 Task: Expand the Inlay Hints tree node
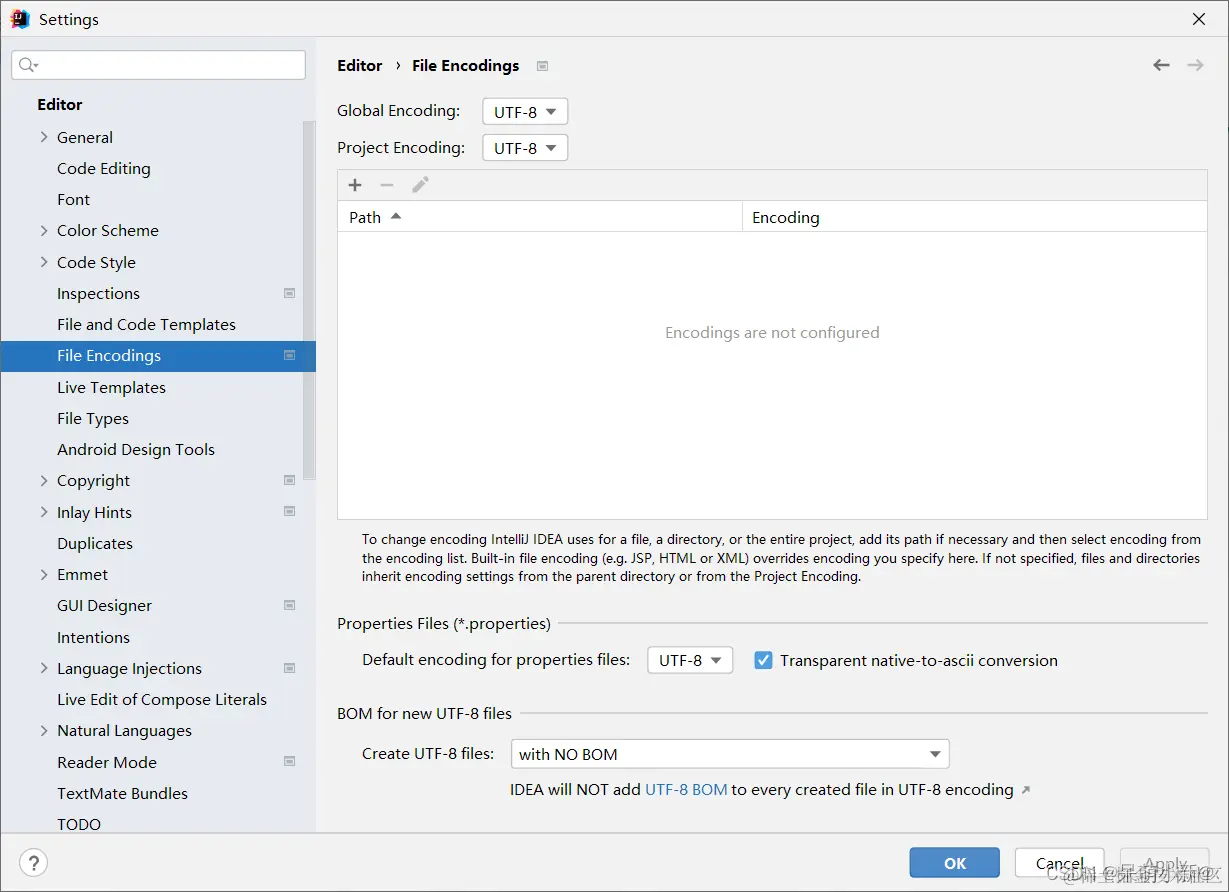click(x=44, y=512)
